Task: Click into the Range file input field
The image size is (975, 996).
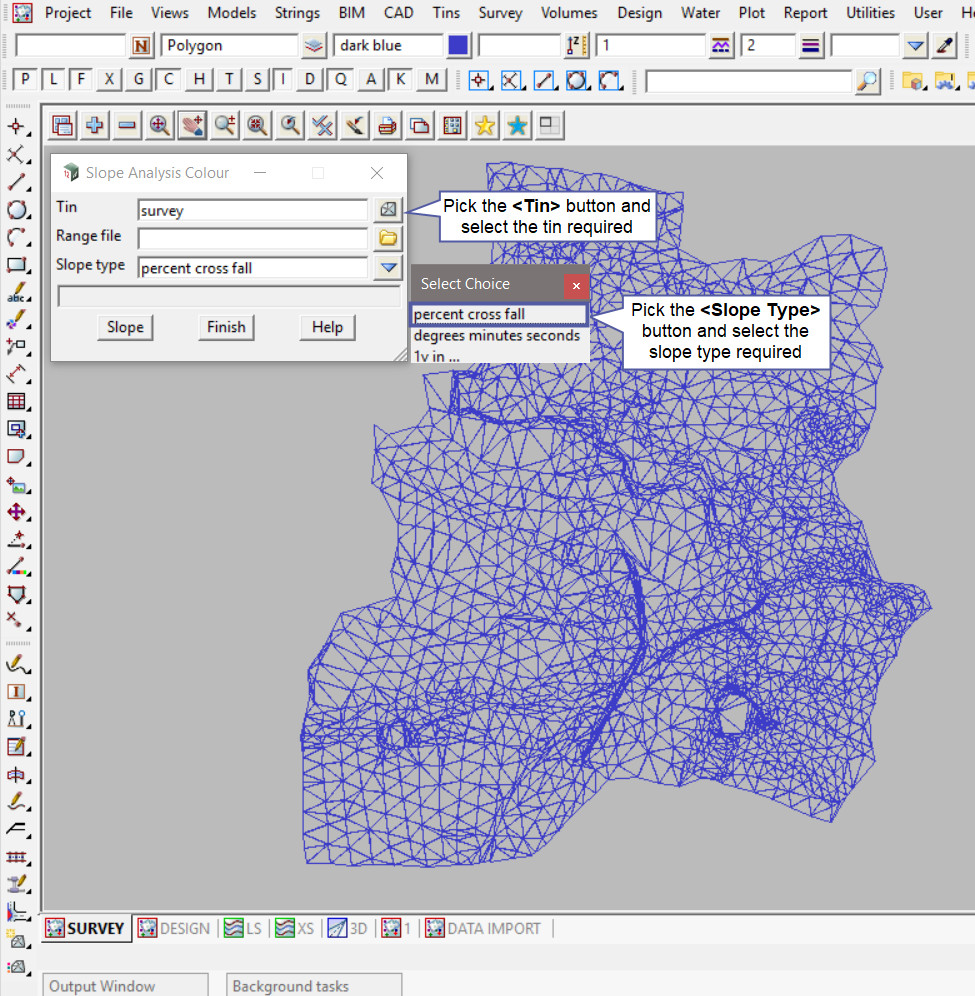Action: click(x=252, y=238)
